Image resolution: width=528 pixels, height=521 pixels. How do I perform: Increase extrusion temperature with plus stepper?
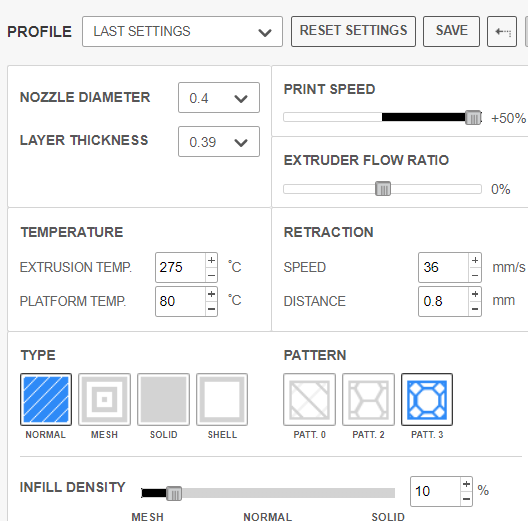[211, 260]
